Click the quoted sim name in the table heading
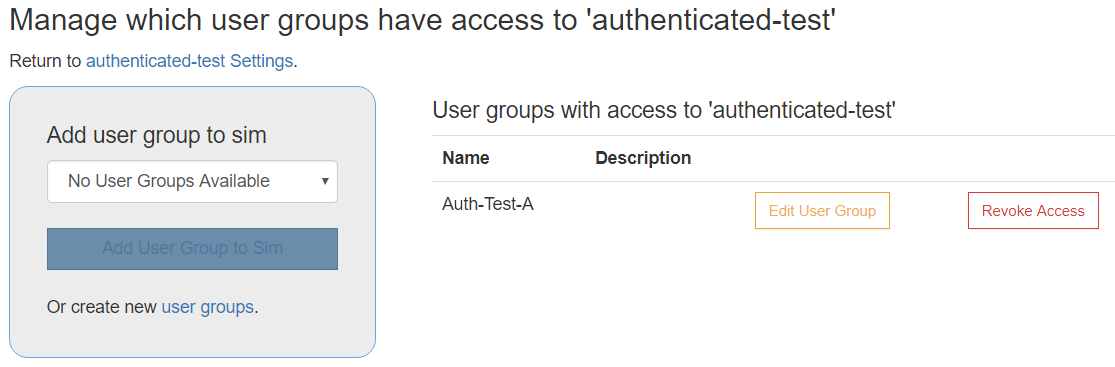The height and width of the screenshot is (367, 1115). (x=802, y=110)
